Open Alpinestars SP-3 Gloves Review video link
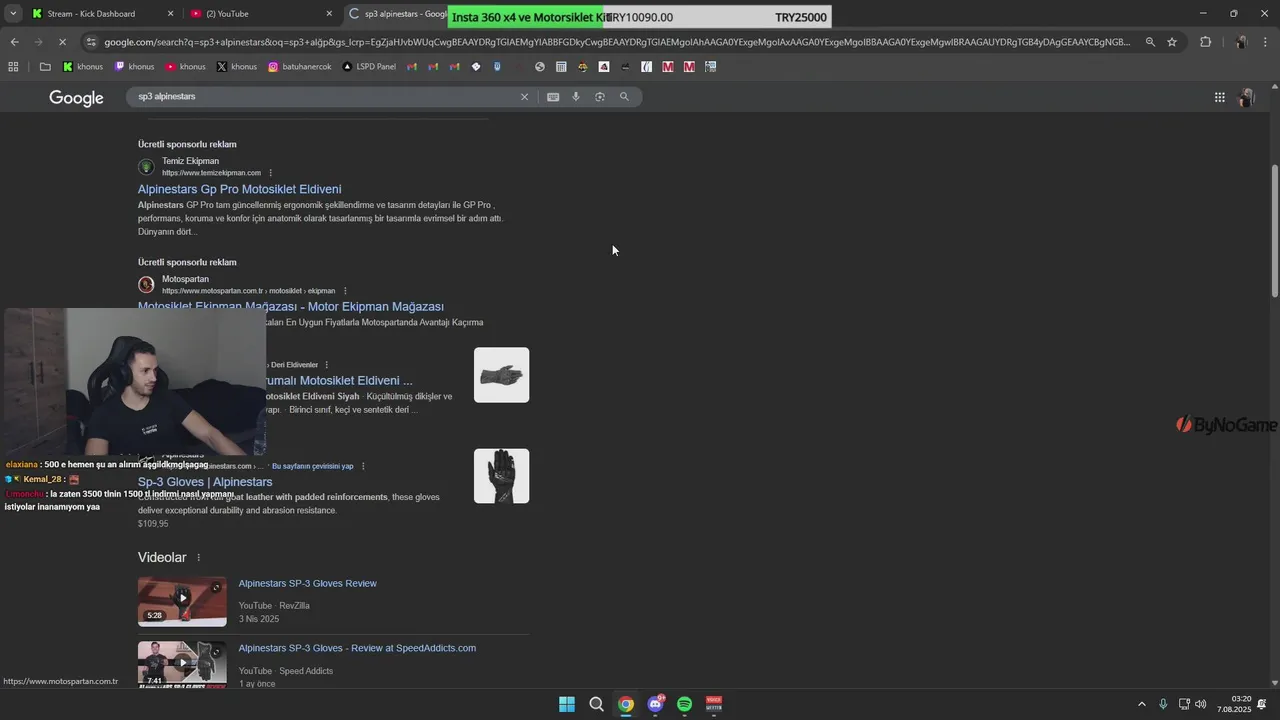 [307, 584]
